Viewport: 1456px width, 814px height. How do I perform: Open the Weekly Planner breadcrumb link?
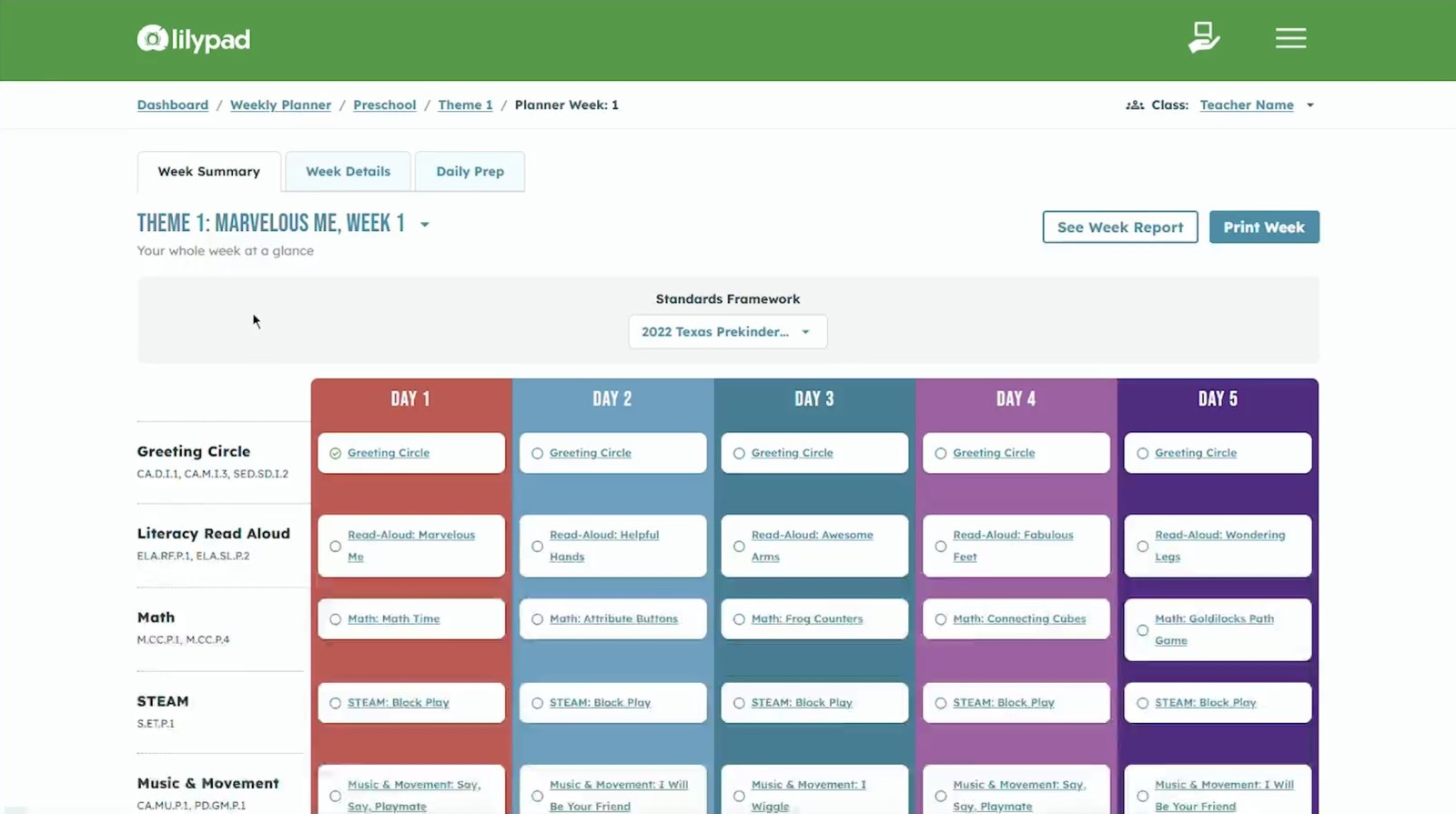click(281, 106)
